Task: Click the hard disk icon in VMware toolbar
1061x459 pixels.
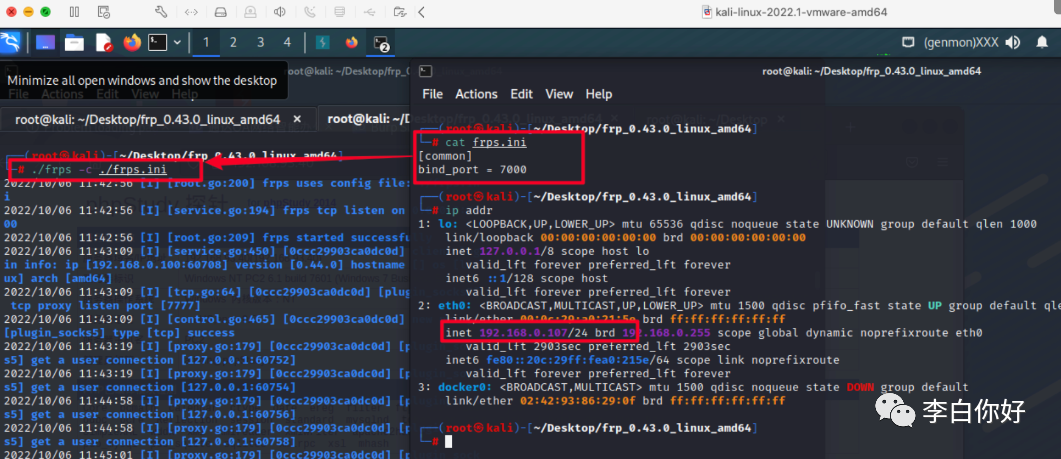Action: click(220, 12)
